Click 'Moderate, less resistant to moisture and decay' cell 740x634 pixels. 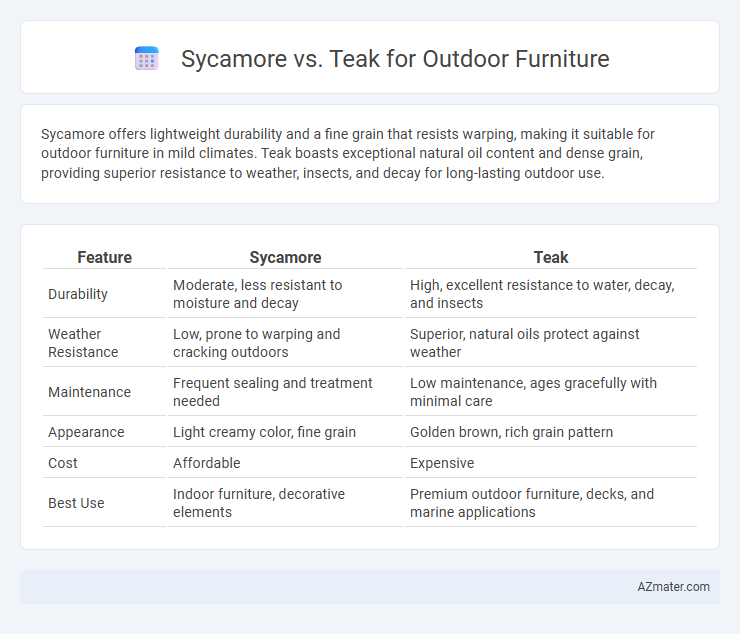click(285, 294)
